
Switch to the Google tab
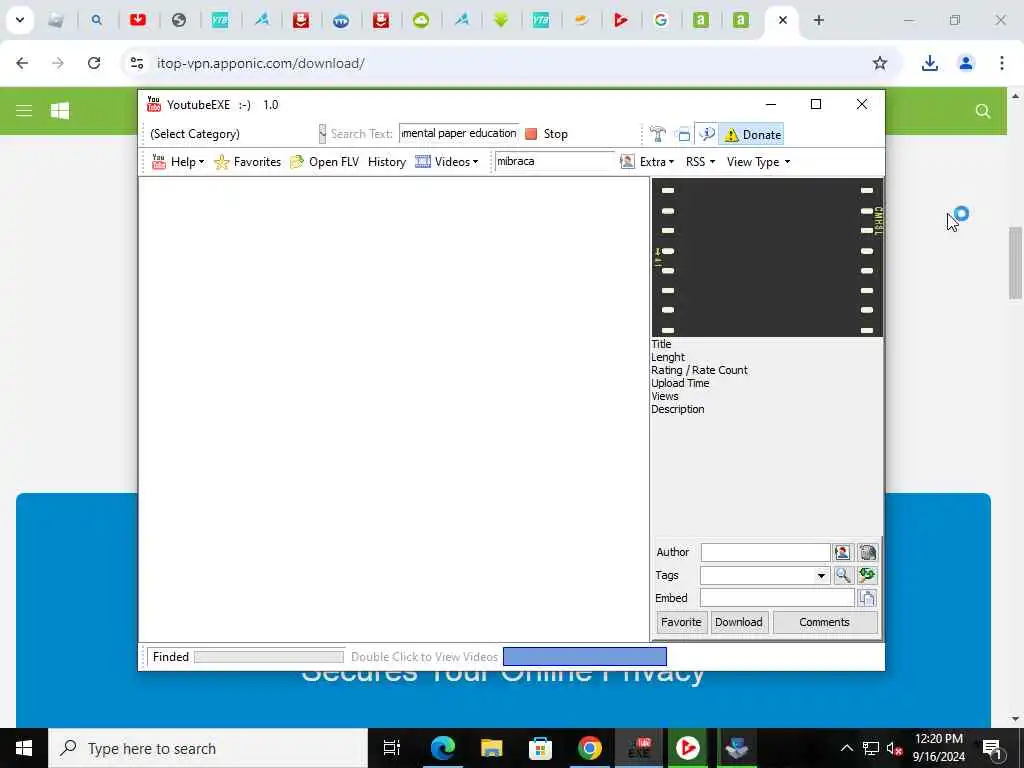660,20
